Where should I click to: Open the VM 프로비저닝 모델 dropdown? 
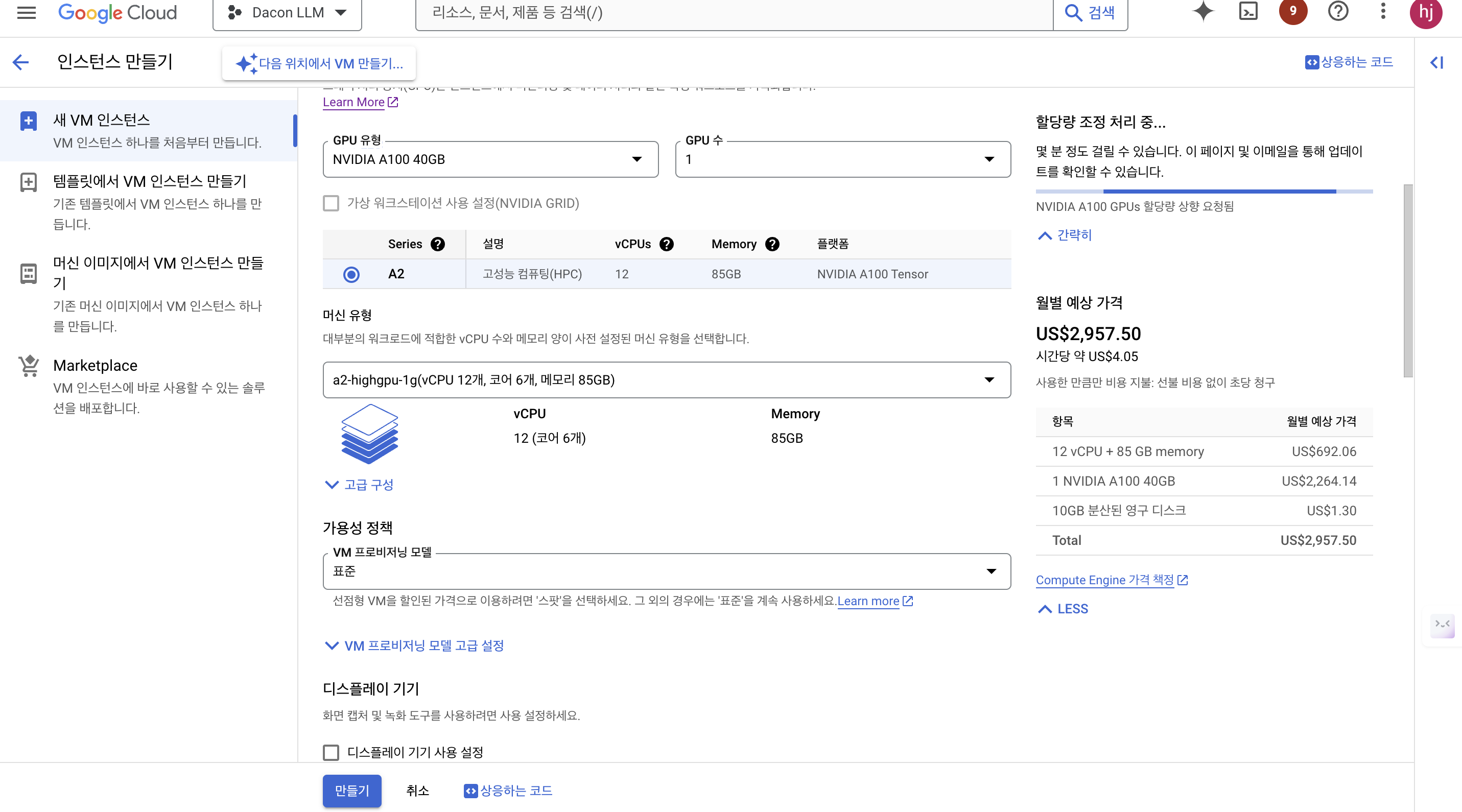[667, 571]
